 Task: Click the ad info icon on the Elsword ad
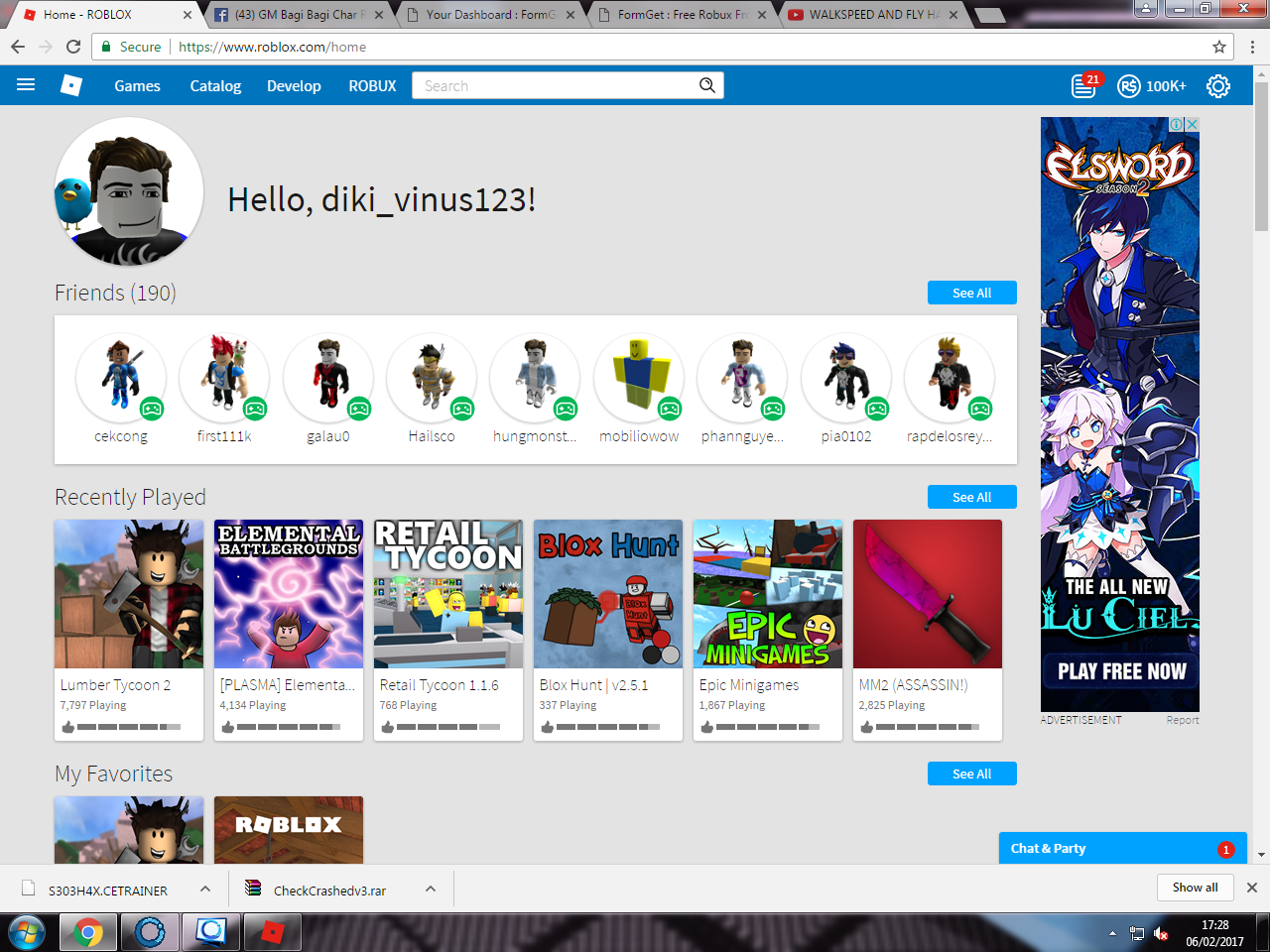click(x=1177, y=124)
